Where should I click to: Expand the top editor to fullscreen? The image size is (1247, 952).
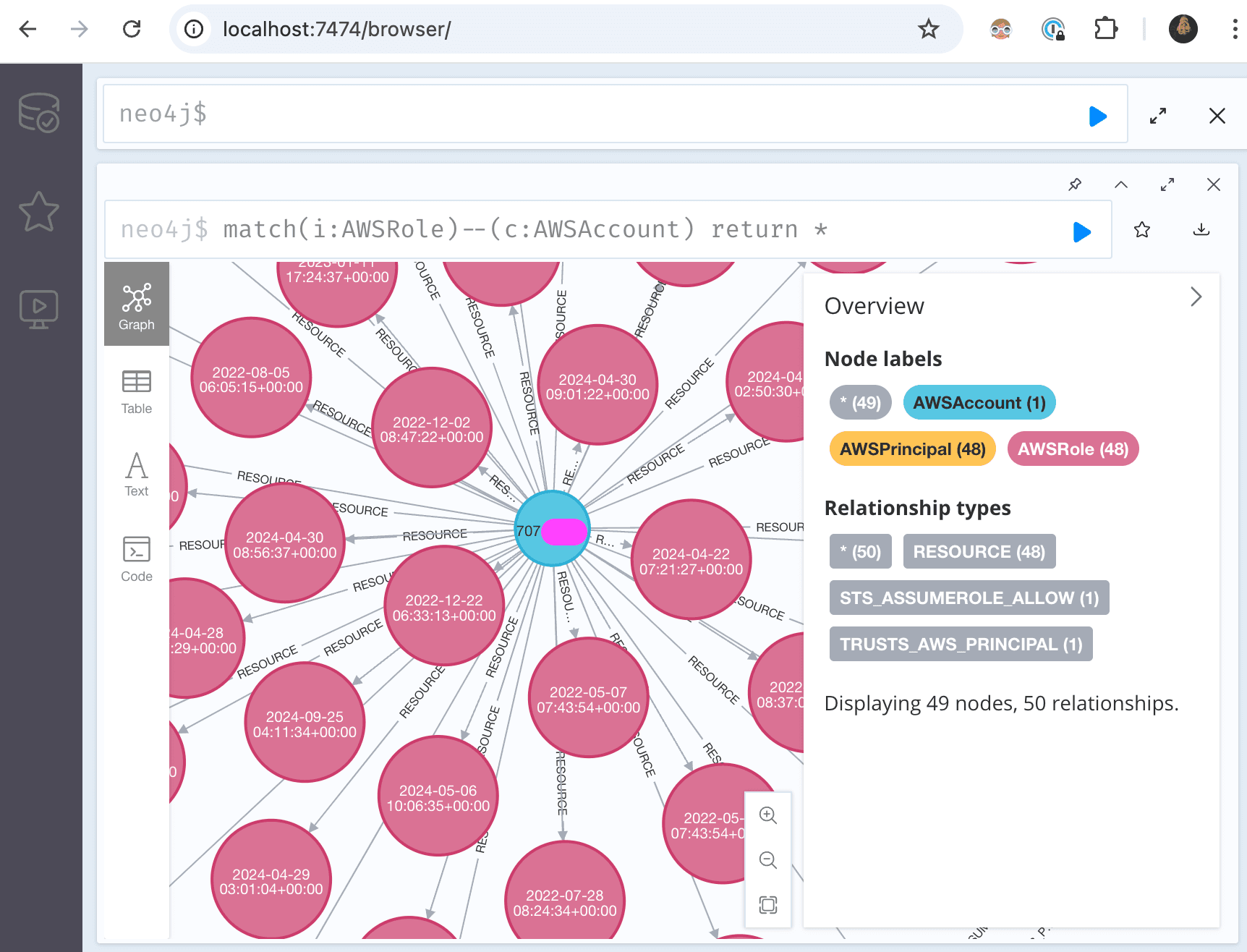pyautogui.click(x=1158, y=116)
